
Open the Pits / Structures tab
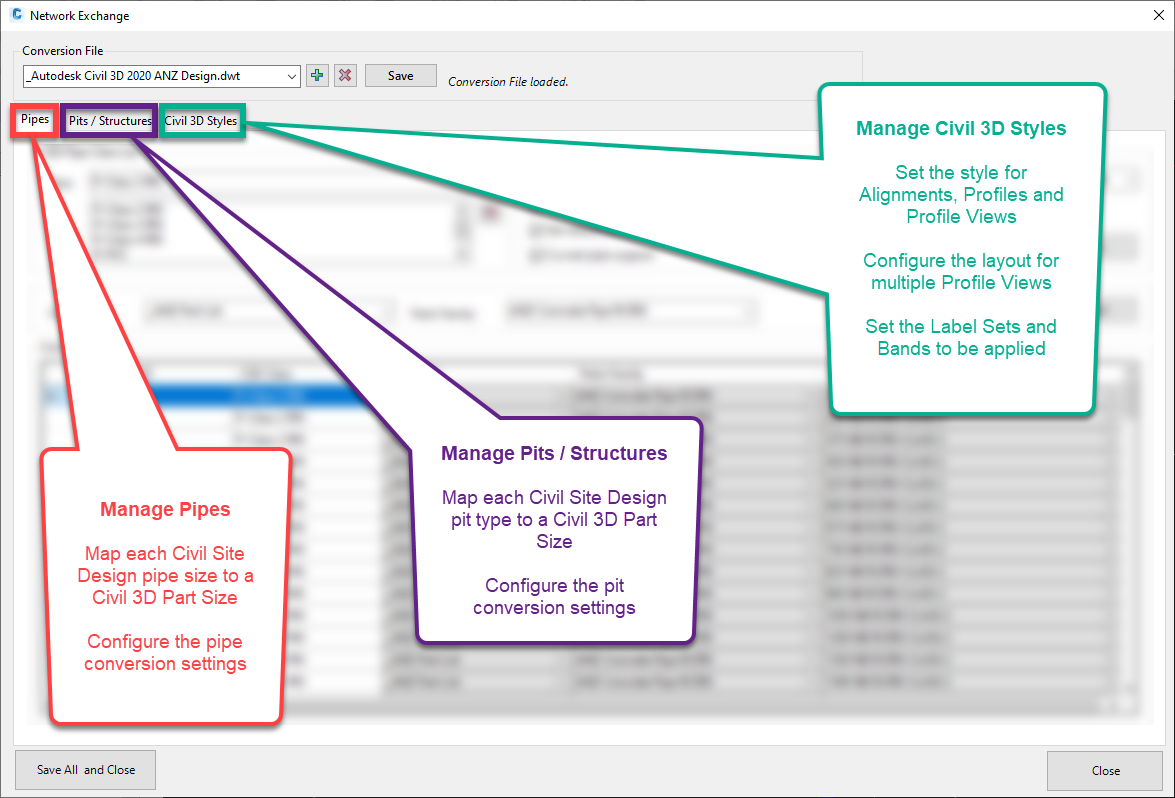(x=109, y=121)
